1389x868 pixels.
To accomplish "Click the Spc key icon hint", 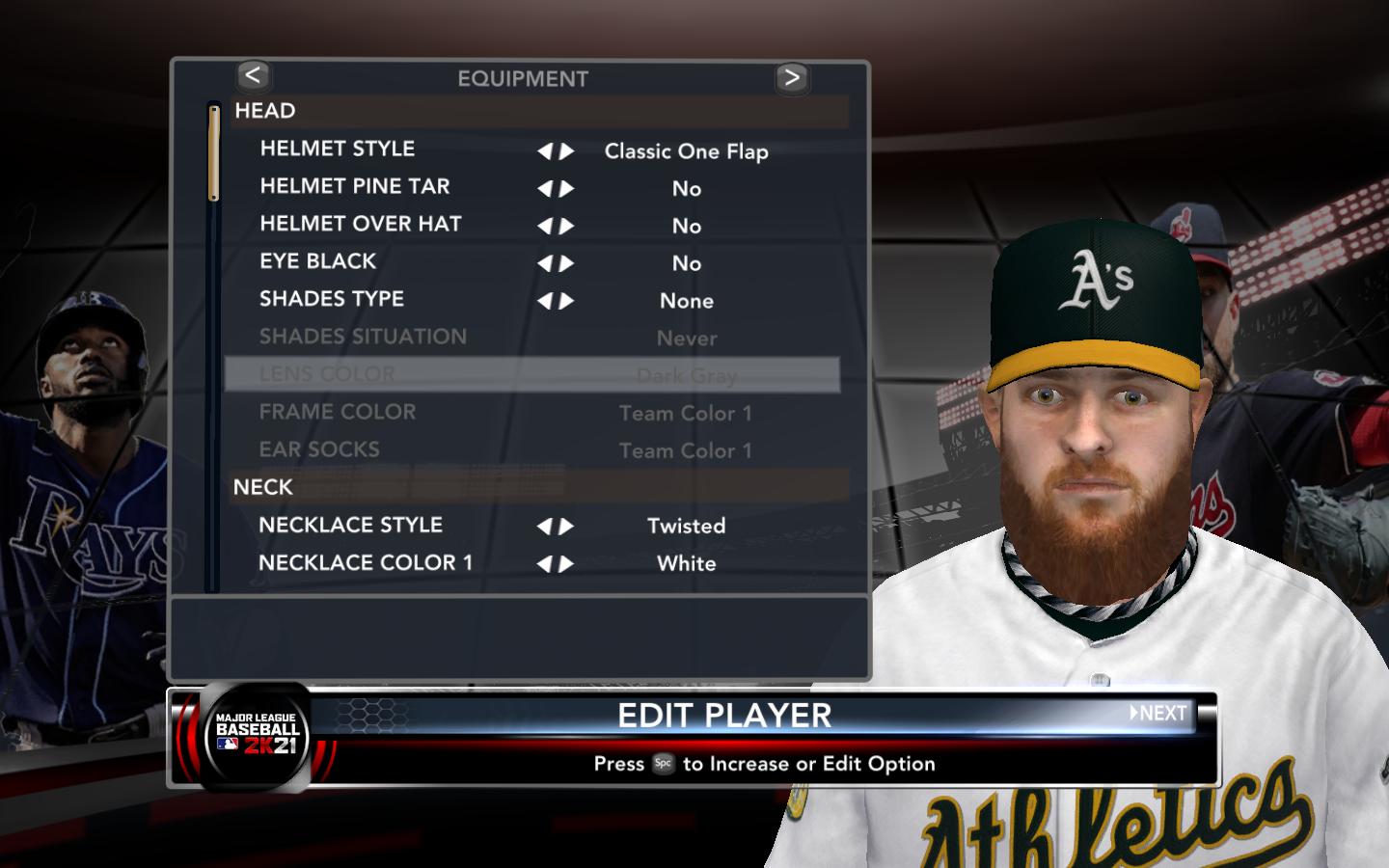I will click(x=663, y=764).
